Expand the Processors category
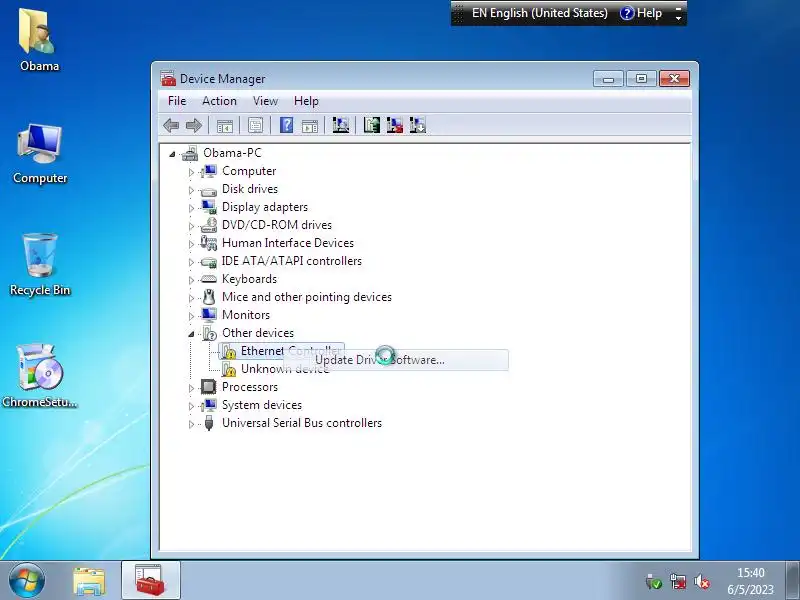This screenshot has width=800, height=600. [191, 388]
